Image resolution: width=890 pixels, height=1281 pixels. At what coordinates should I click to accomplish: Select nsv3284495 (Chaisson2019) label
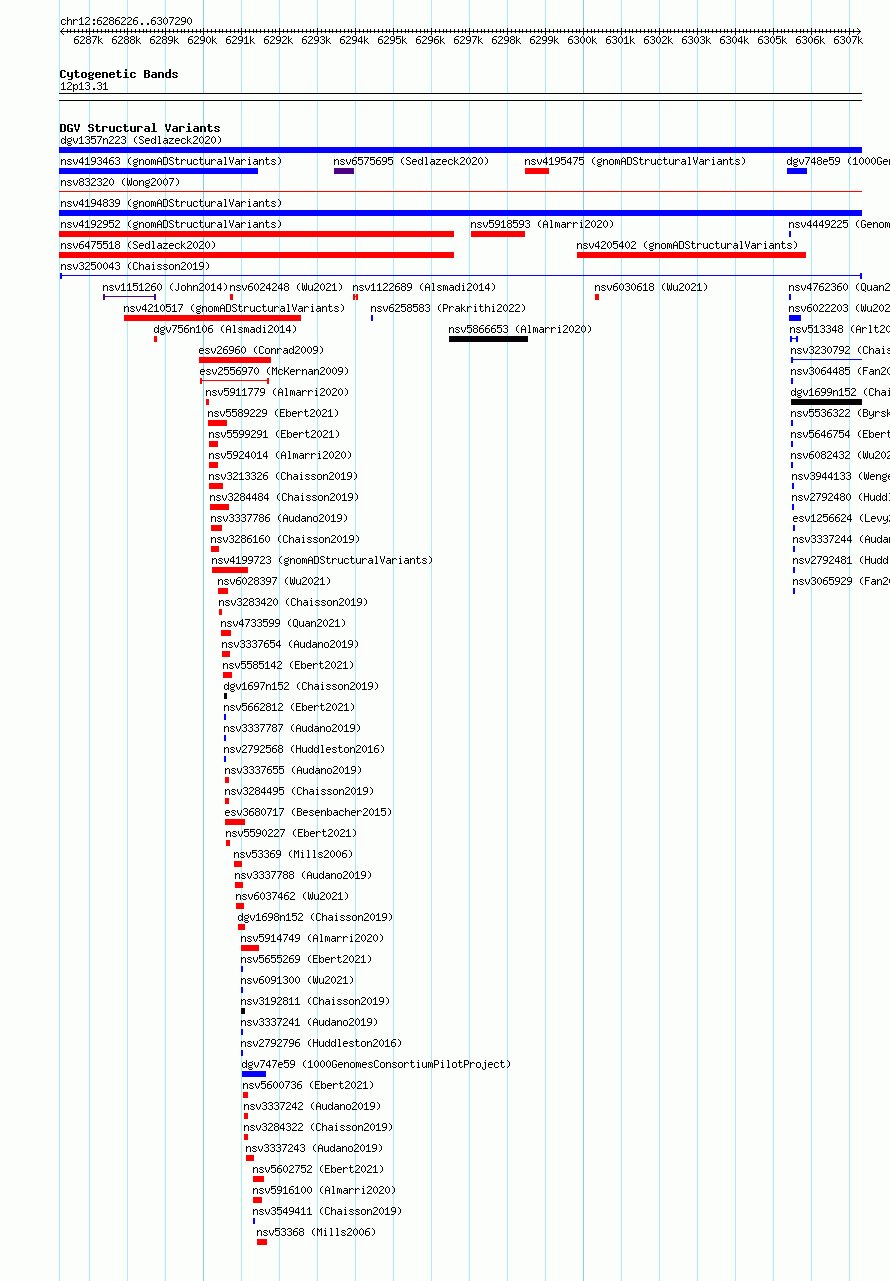[x=299, y=791]
